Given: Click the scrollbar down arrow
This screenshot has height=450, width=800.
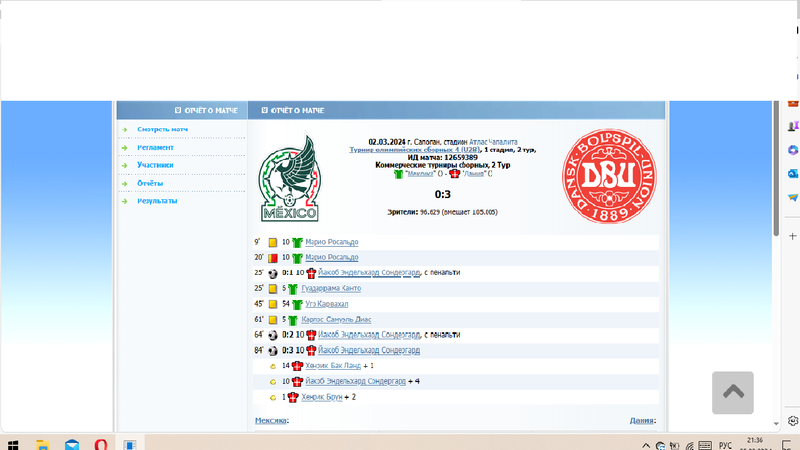Looking at the screenshot, I should click(x=776, y=423).
